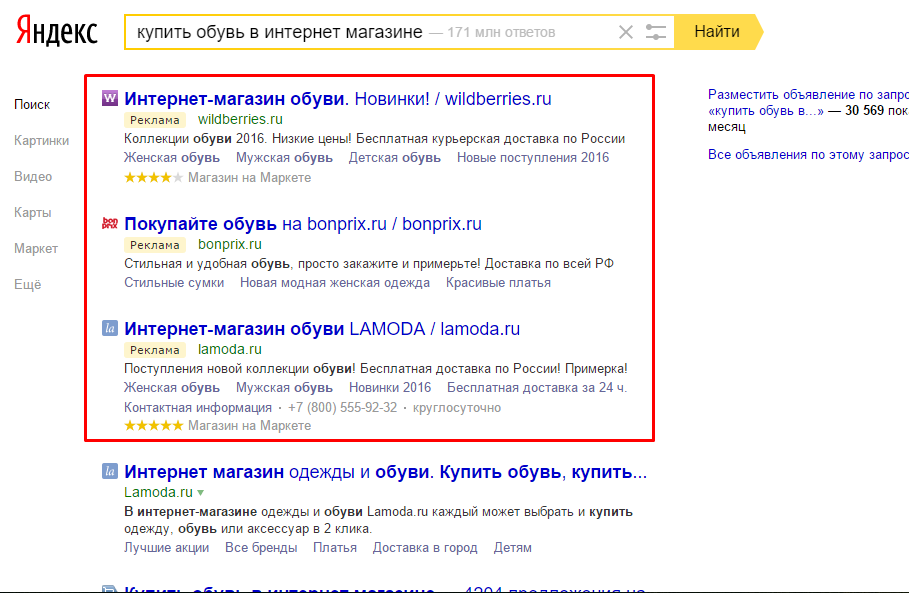Open the Стильные сумки sitelink

(x=174, y=283)
